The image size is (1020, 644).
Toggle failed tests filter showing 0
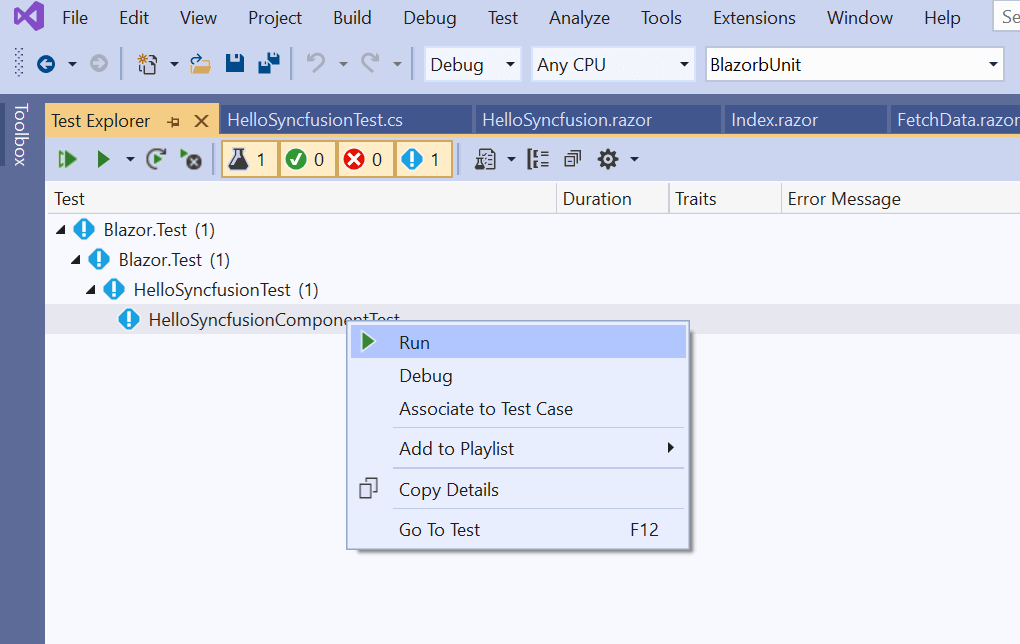(365, 159)
